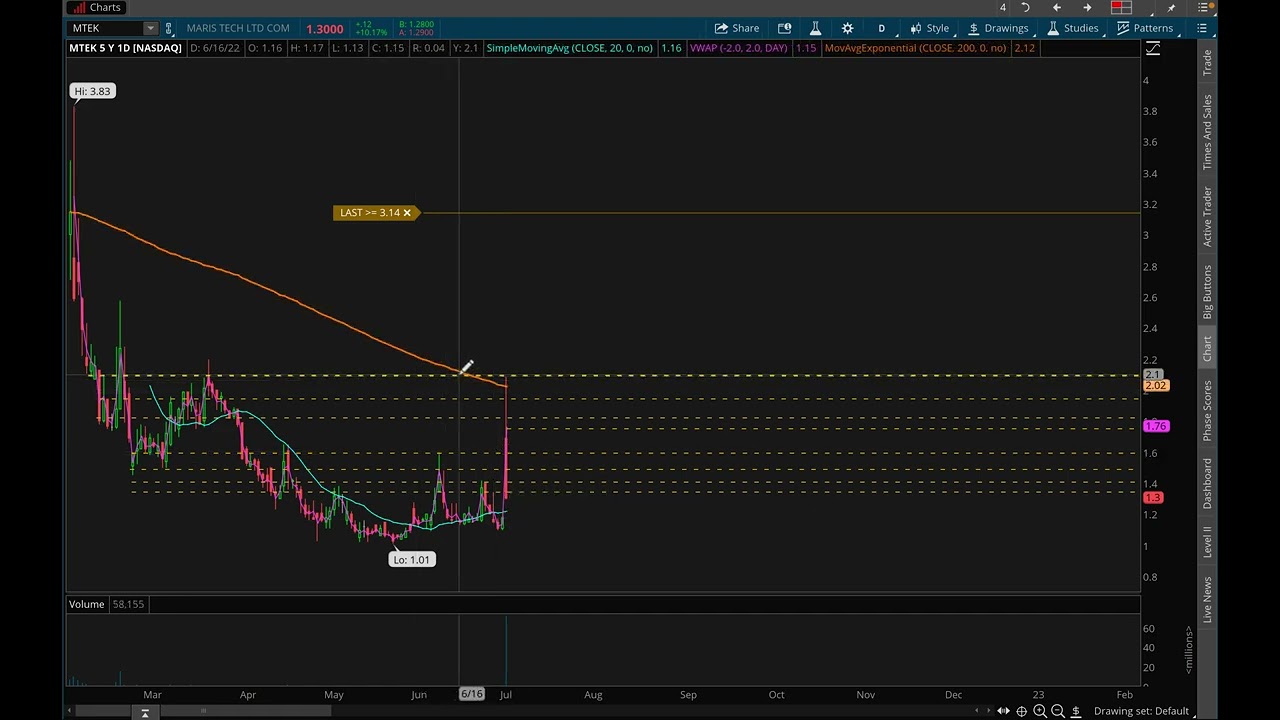Open the Times And Sales sidebar tab

[x=1207, y=132]
